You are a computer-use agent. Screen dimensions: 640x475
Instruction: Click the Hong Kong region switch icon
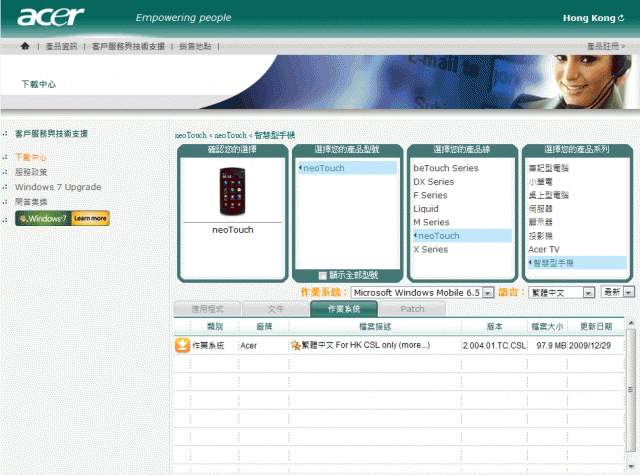(621, 18)
